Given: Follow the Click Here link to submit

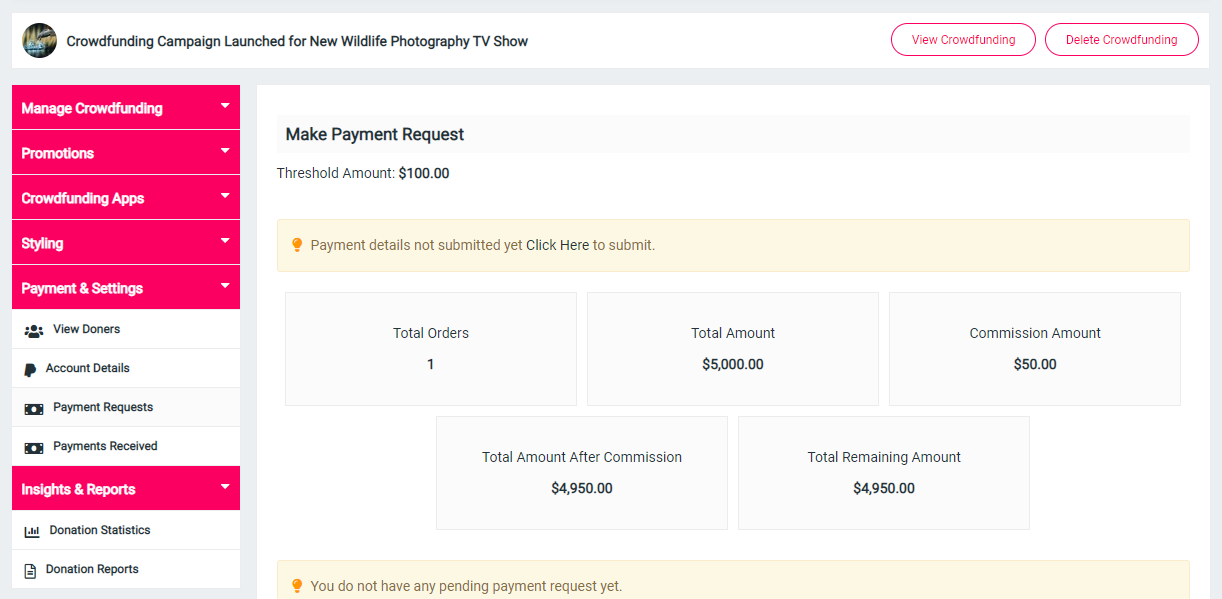Looking at the screenshot, I should coord(557,245).
